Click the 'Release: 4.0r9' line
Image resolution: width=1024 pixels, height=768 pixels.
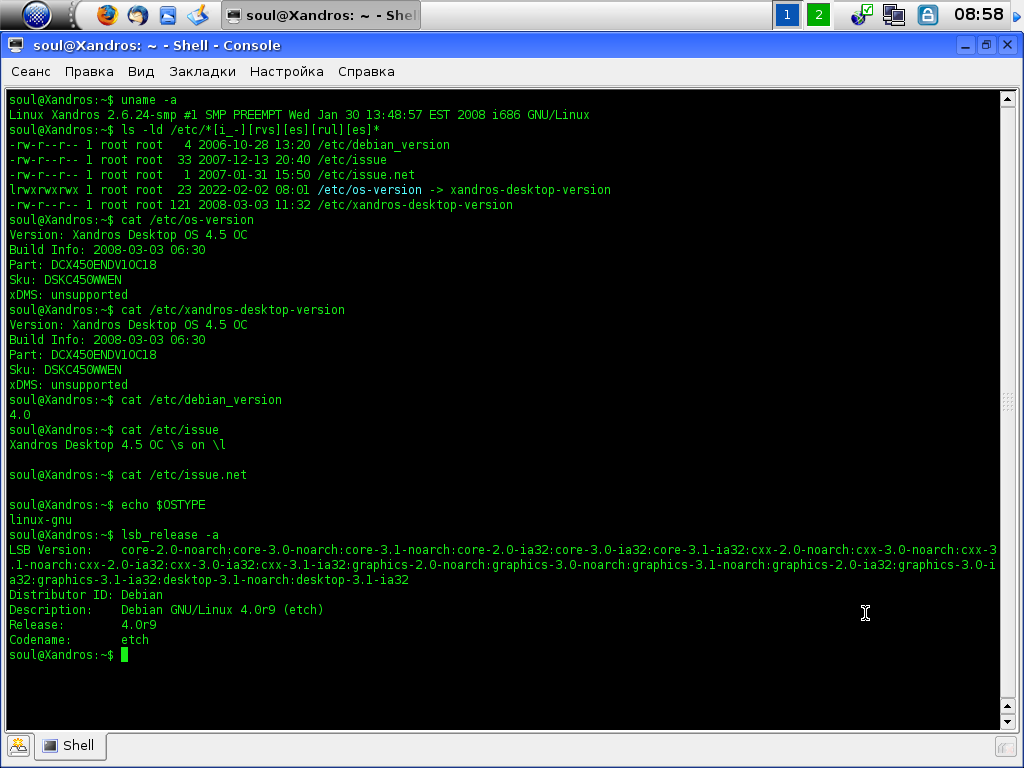click(x=83, y=626)
